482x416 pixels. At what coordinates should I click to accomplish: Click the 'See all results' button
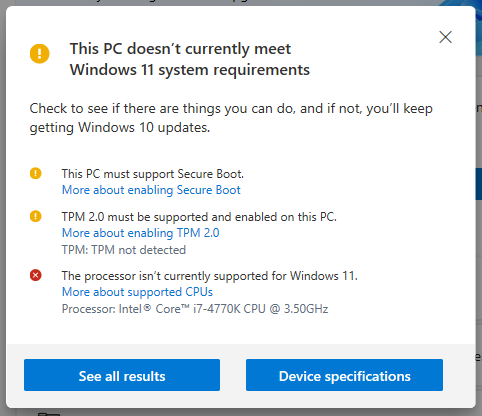click(122, 375)
